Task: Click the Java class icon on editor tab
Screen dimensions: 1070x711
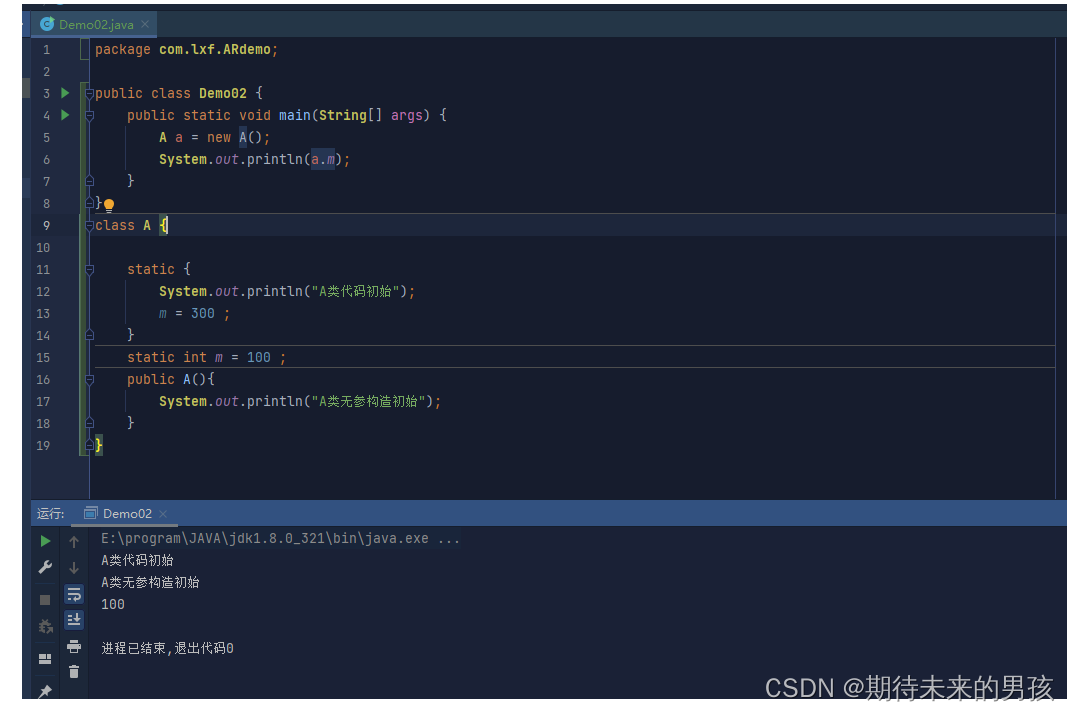Action: coord(47,25)
